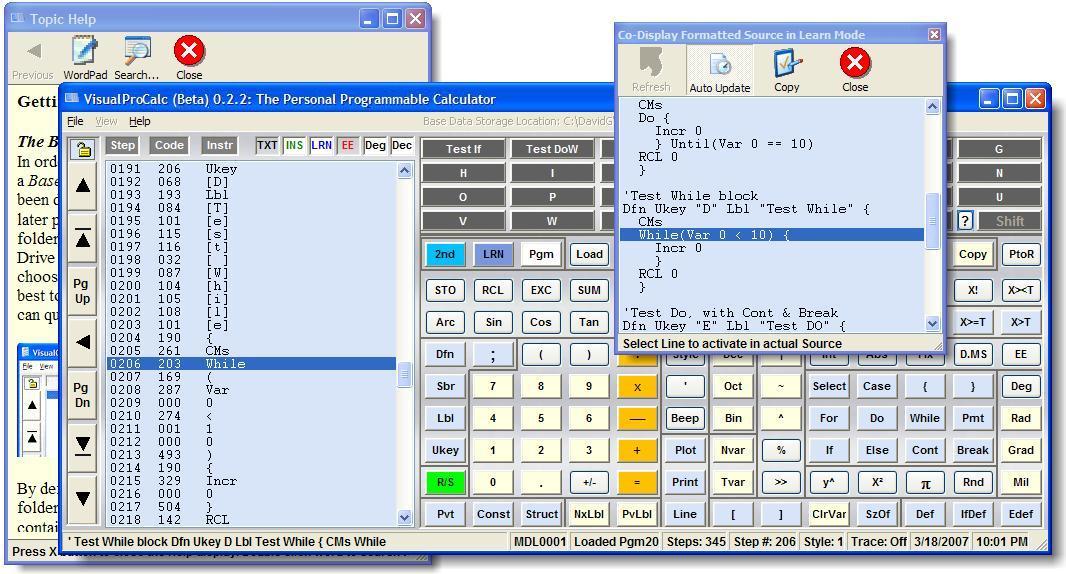Open the File menu
Image resolution: width=1066 pixels, height=574 pixels.
[x=75, y=121]
